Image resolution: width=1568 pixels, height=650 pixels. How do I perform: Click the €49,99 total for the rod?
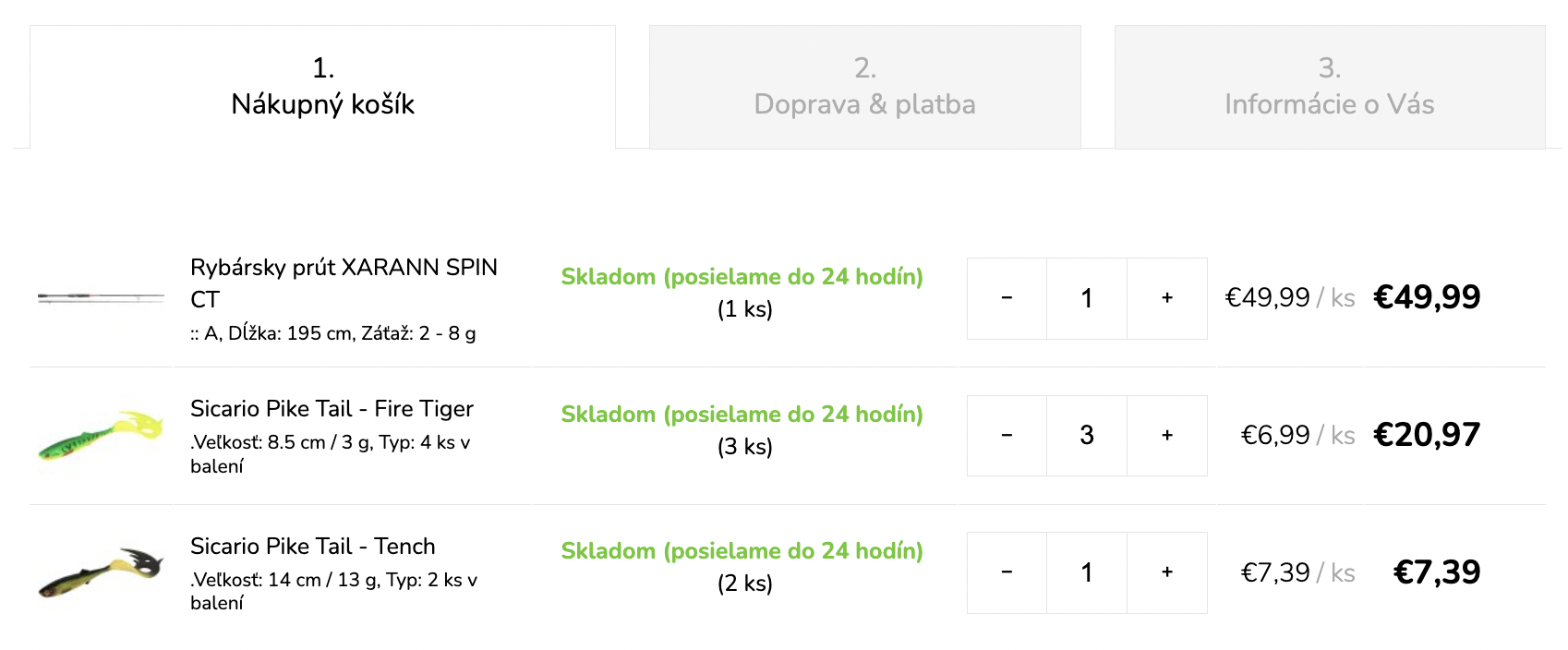(x=1427, y=297)
